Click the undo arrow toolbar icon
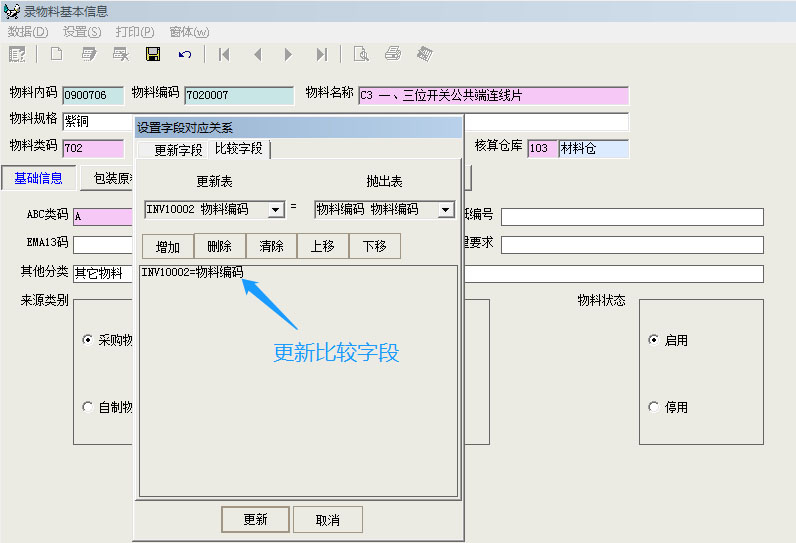 tap(185, 54)
